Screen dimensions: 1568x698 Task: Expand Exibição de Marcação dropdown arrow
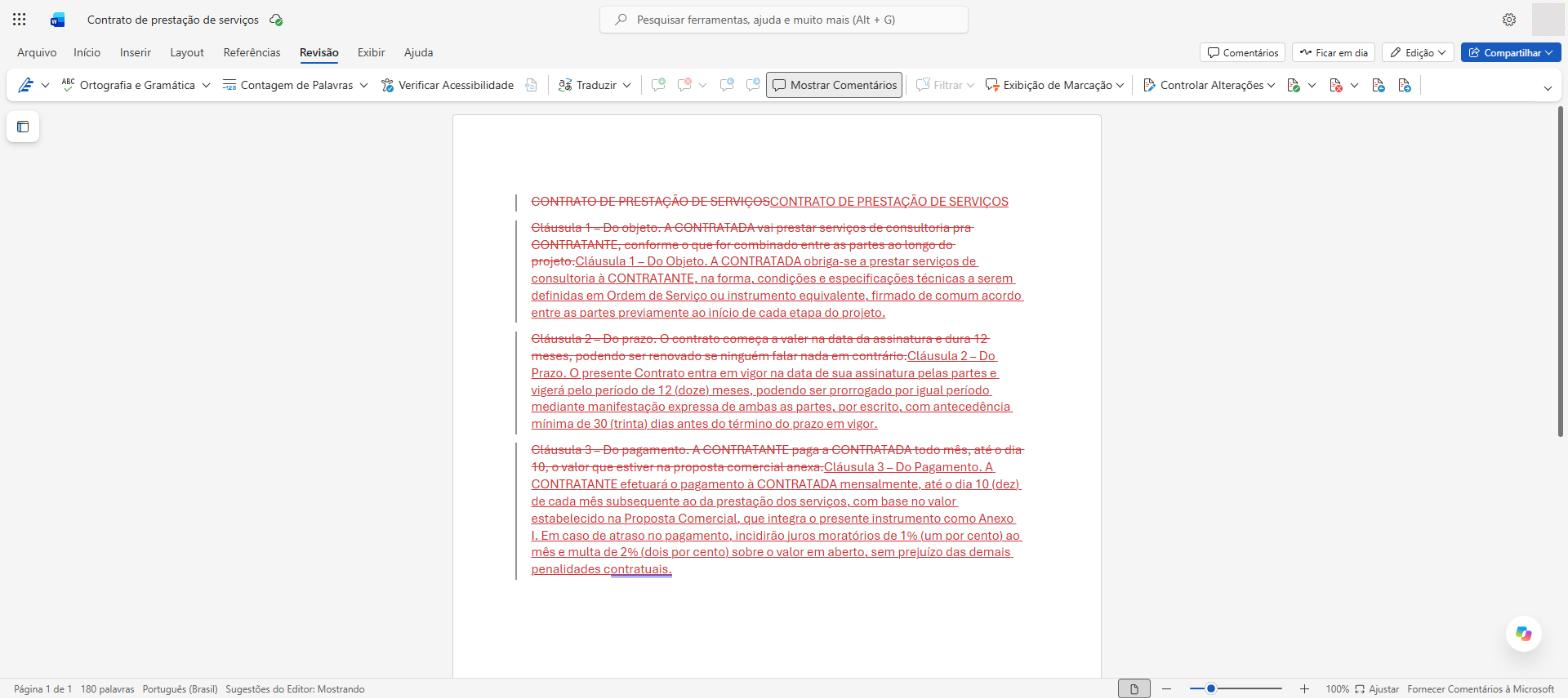click(x=1120, y=85)
